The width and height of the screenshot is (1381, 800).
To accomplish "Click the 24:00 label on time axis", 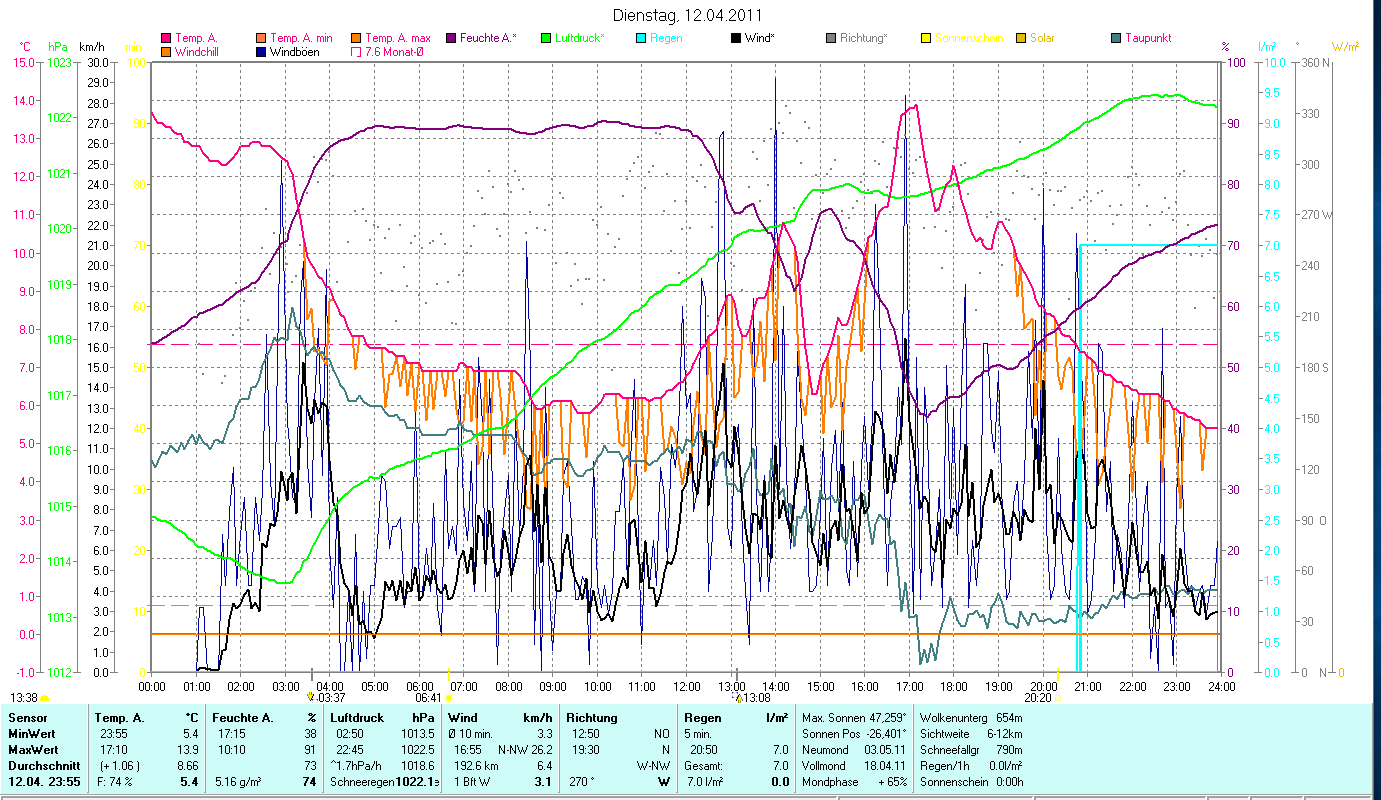I will (x=1221, y=686).
